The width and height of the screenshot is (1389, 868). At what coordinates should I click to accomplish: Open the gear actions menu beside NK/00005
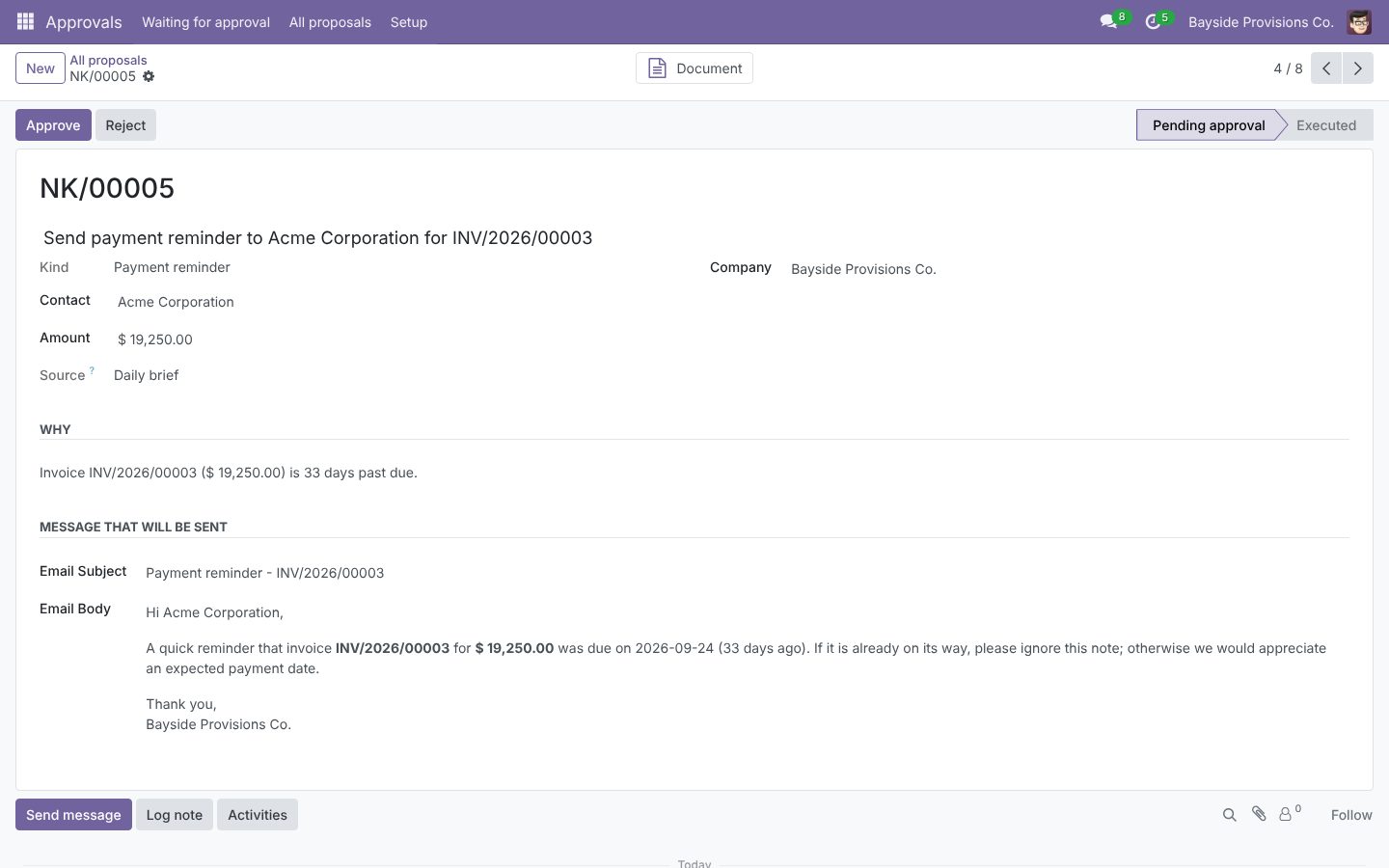149,76
